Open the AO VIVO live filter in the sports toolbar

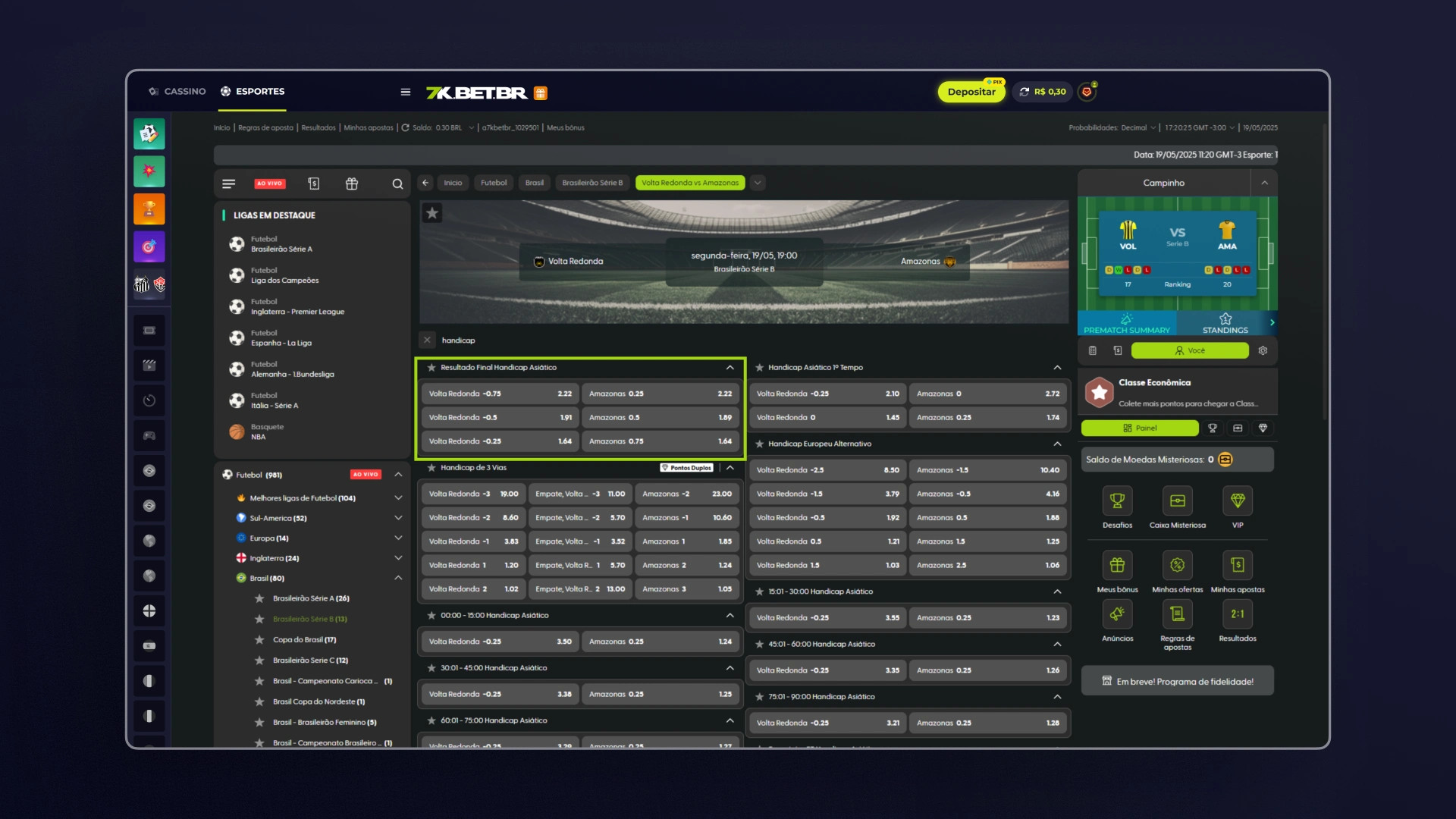point(269,184)
